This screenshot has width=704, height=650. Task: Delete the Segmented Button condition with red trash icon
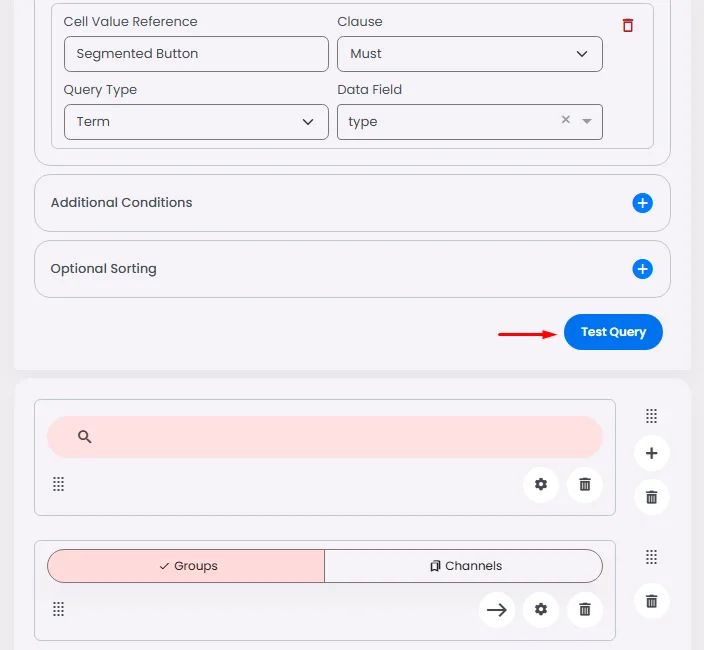(x=628, y=25)
